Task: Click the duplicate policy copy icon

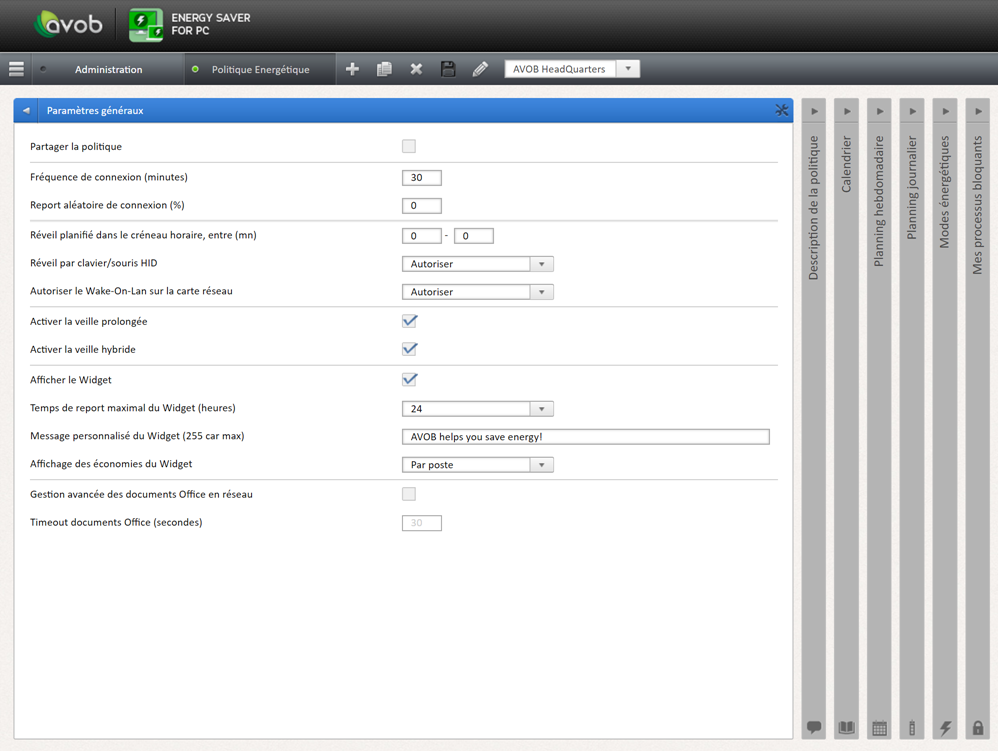Action: click(384, 69)
